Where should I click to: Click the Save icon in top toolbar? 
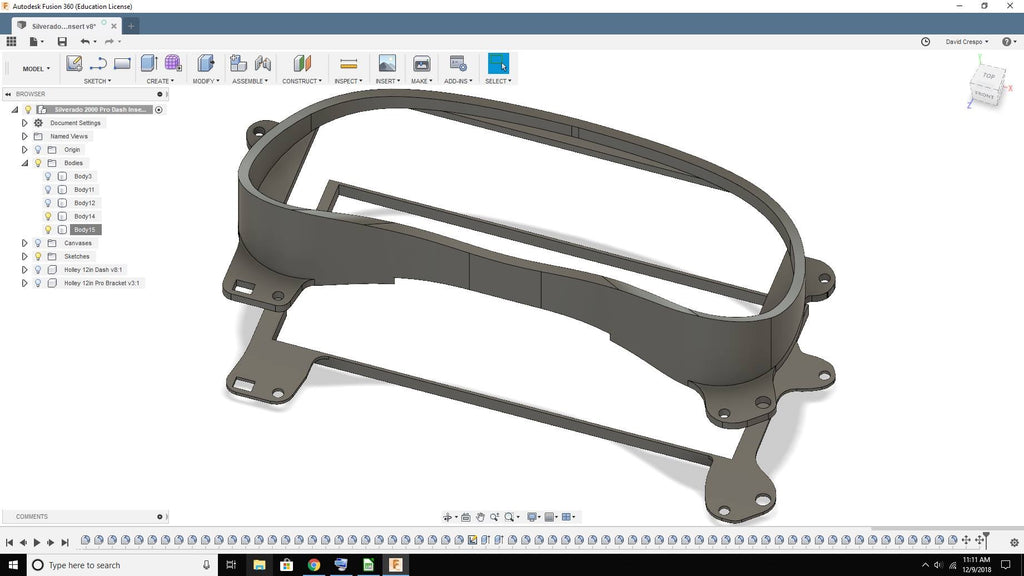62,41
